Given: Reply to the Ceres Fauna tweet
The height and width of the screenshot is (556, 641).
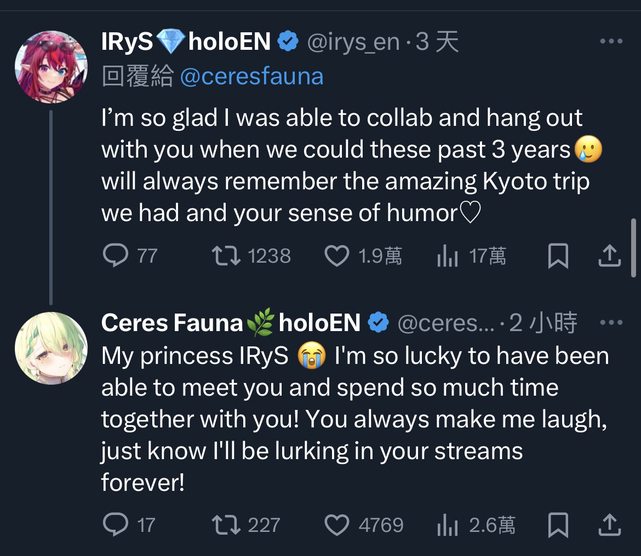Looking at the screenshot, I should pos(116,524).
